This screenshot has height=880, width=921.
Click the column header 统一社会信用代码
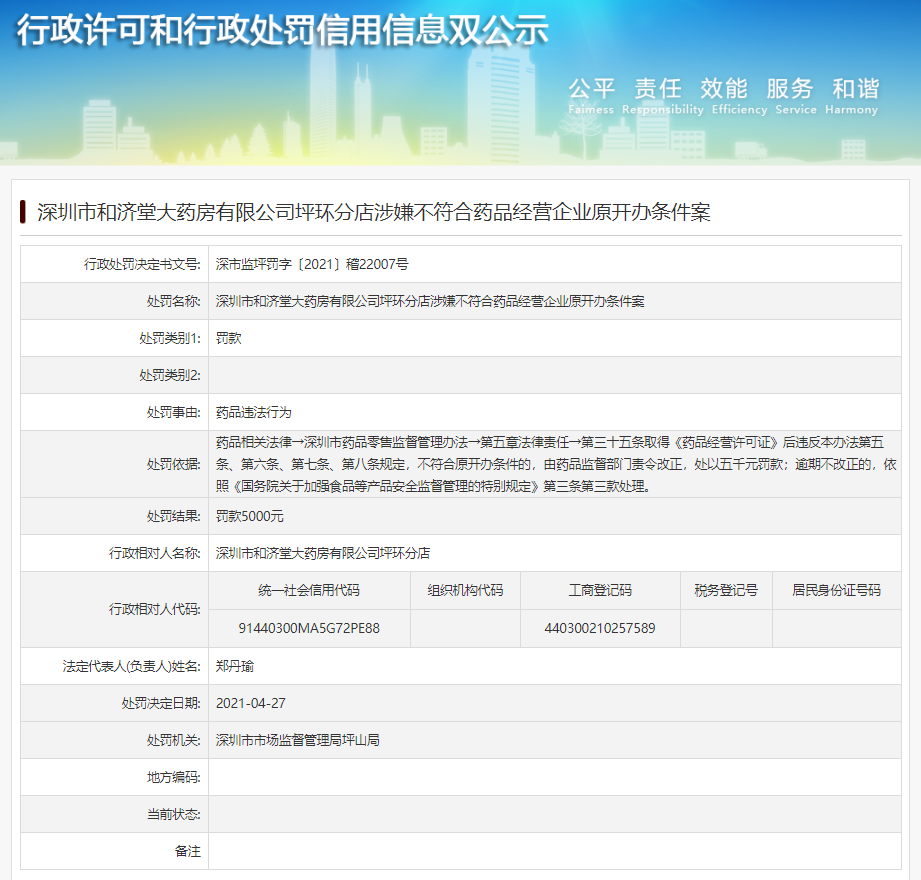309,590
